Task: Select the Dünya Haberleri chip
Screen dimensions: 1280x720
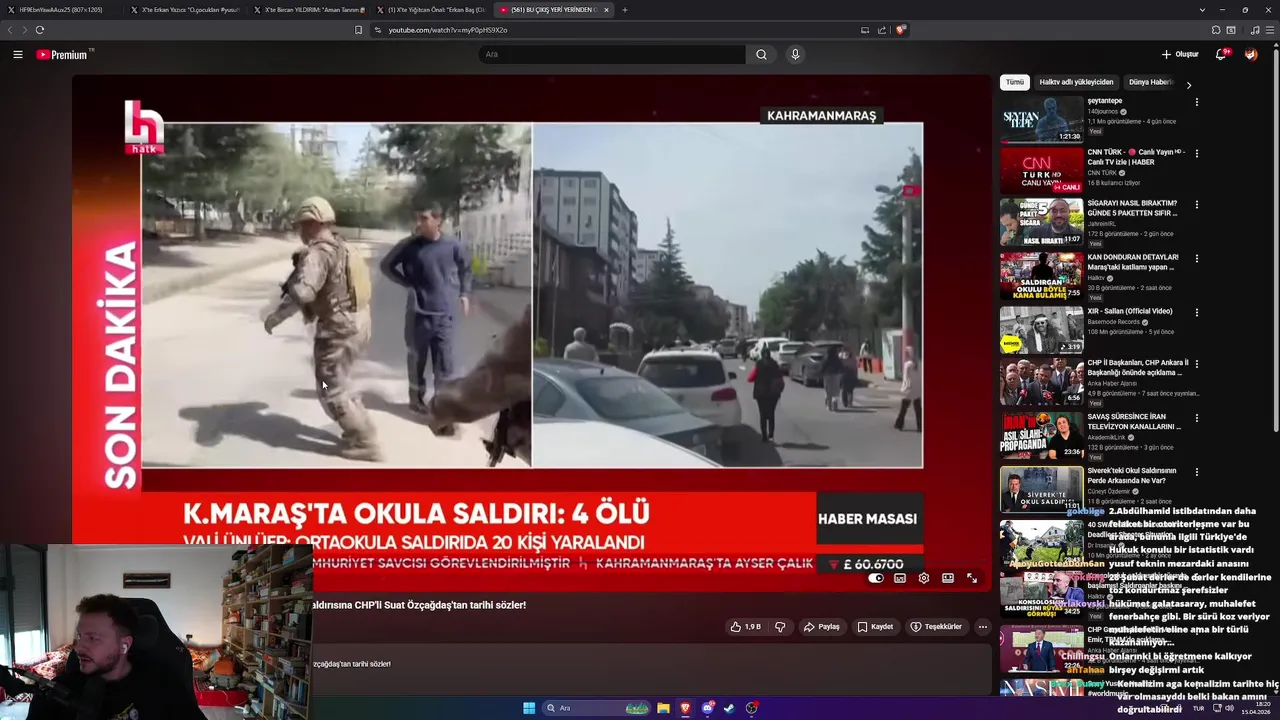Action: [1150, 82]
